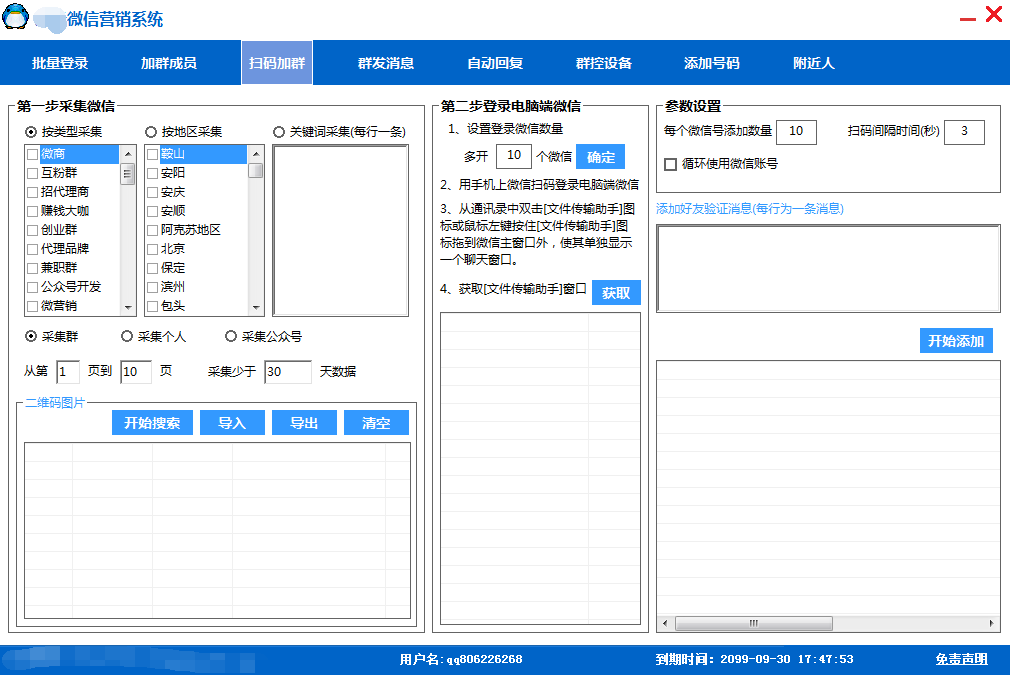Image resolution: width=1010 pixels, height=675 pixels.
Task: Tick the 安顺 region checkbox
Action: [153, 211]
